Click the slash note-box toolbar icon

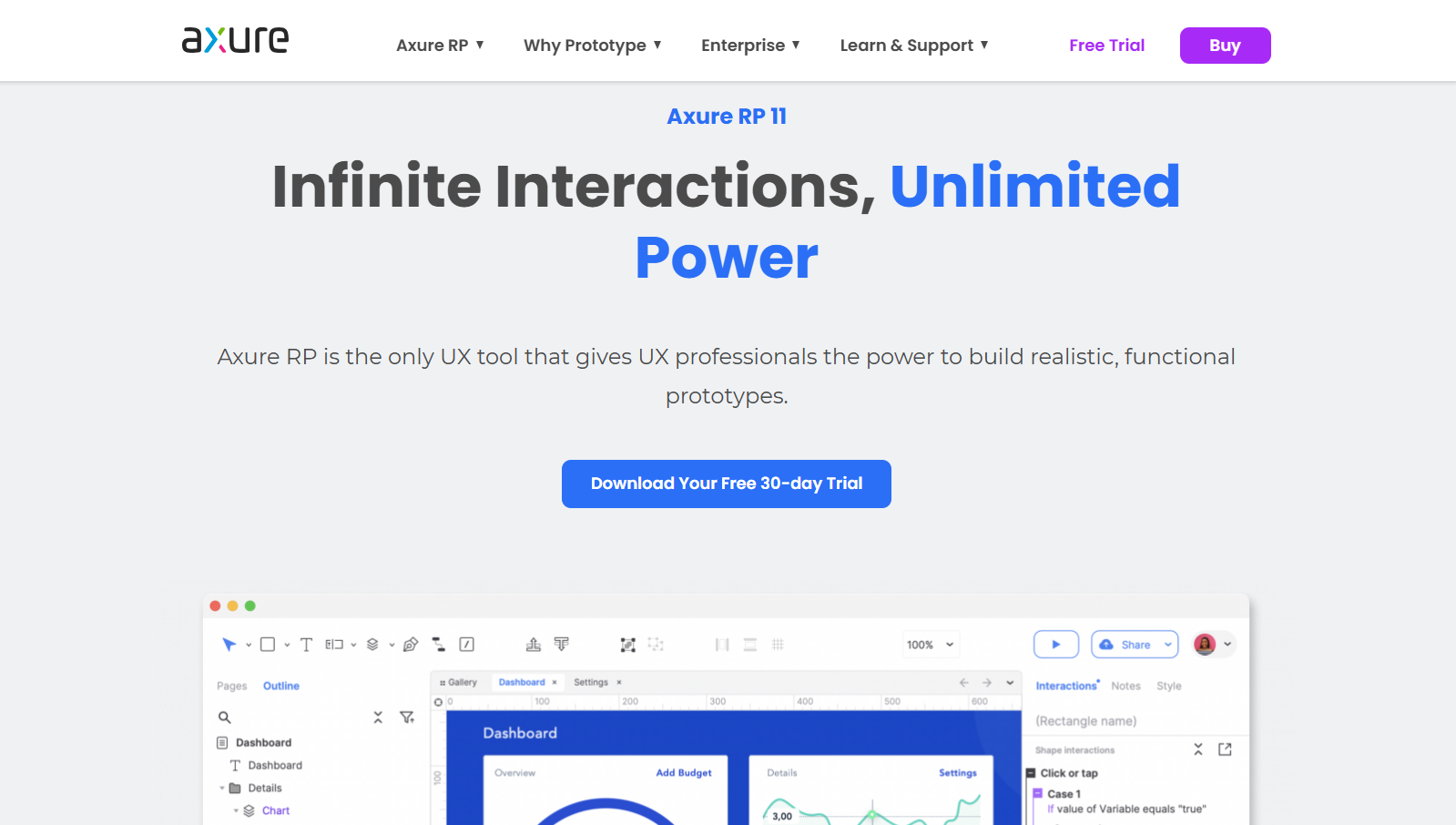467,645
